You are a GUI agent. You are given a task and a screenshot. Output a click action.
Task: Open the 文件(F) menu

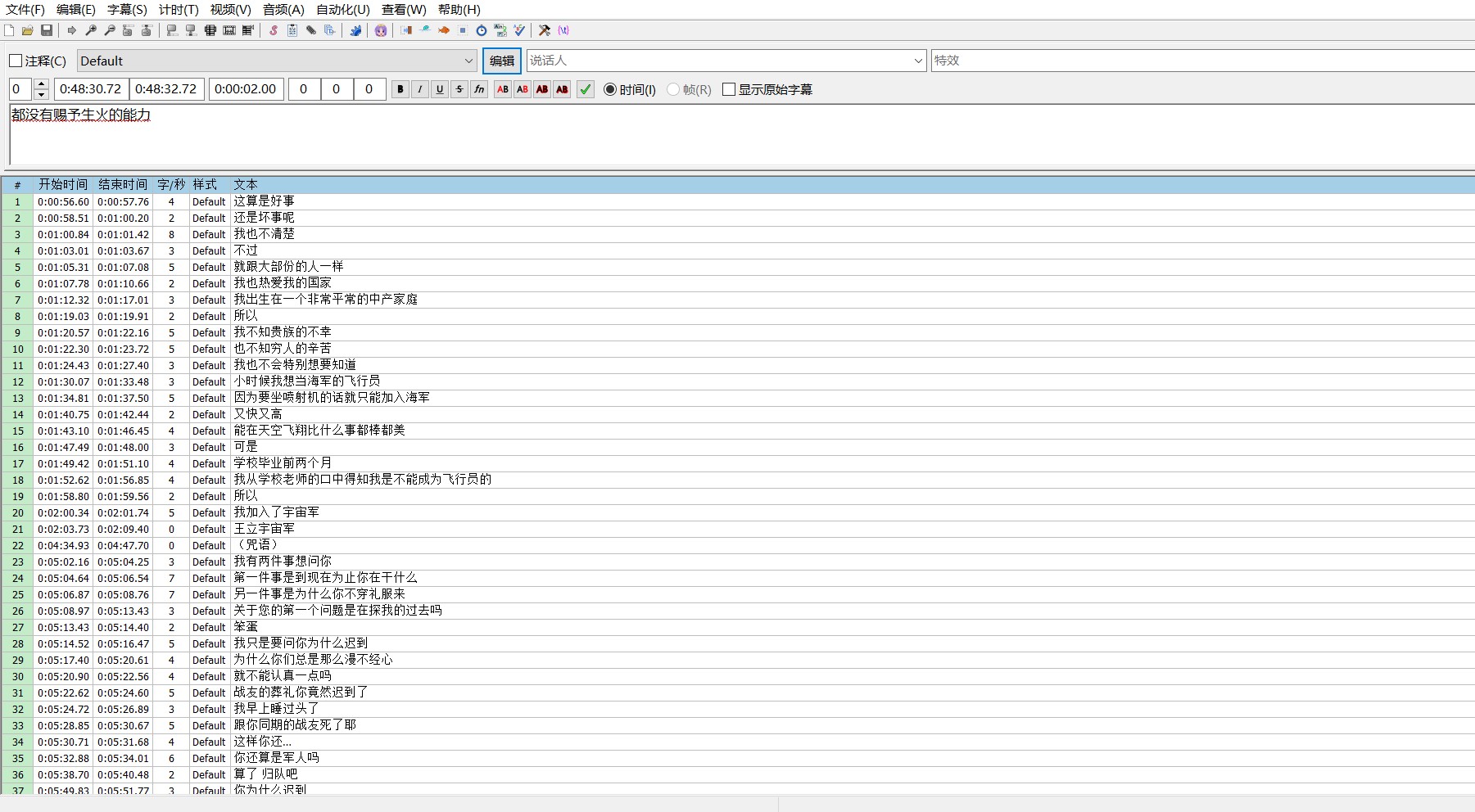pyautogui.click(x=25, y=10)
